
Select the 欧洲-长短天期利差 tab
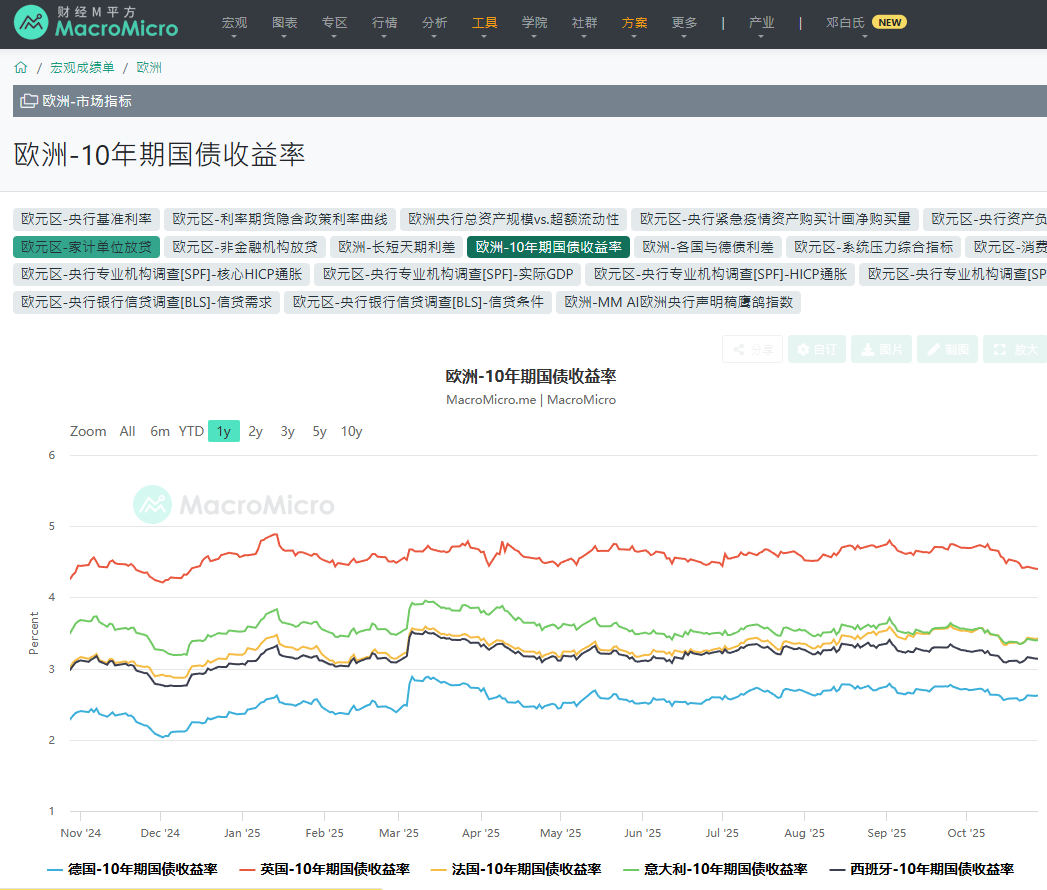(x=396, y=247)
